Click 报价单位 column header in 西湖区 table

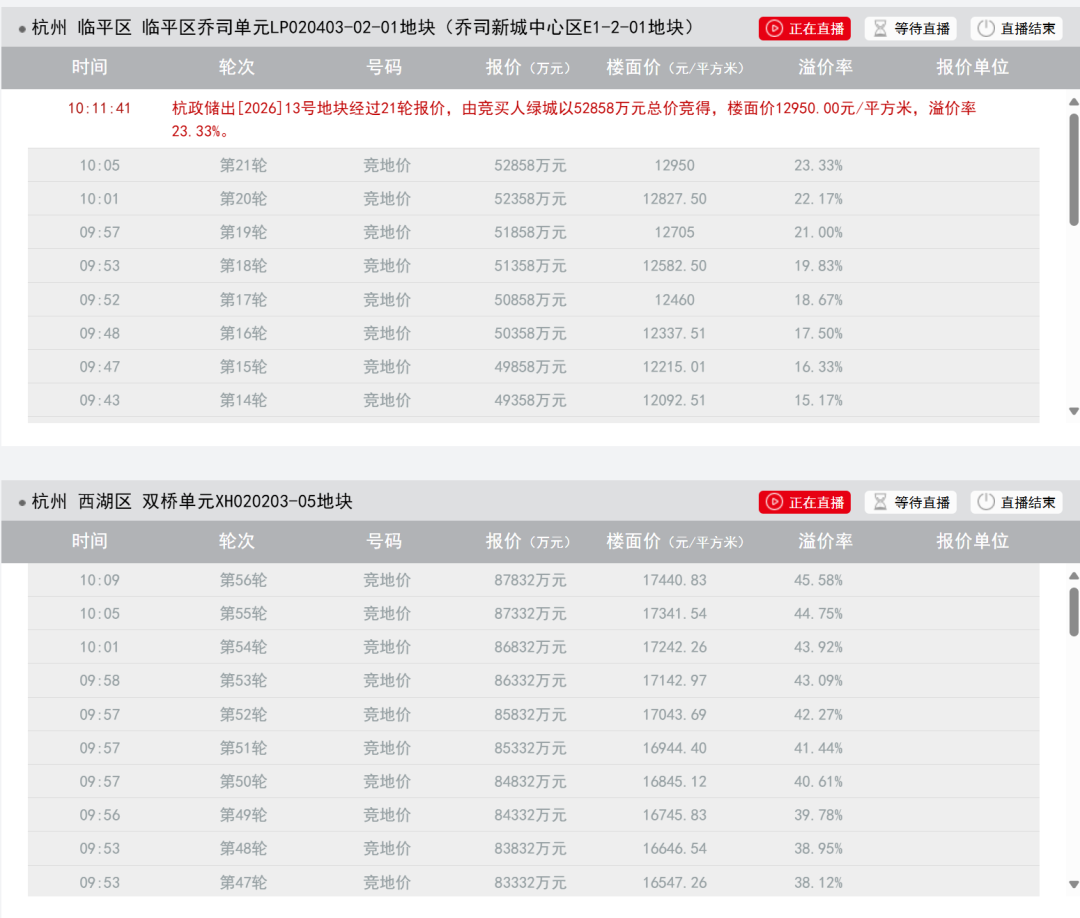pos(972,541)
